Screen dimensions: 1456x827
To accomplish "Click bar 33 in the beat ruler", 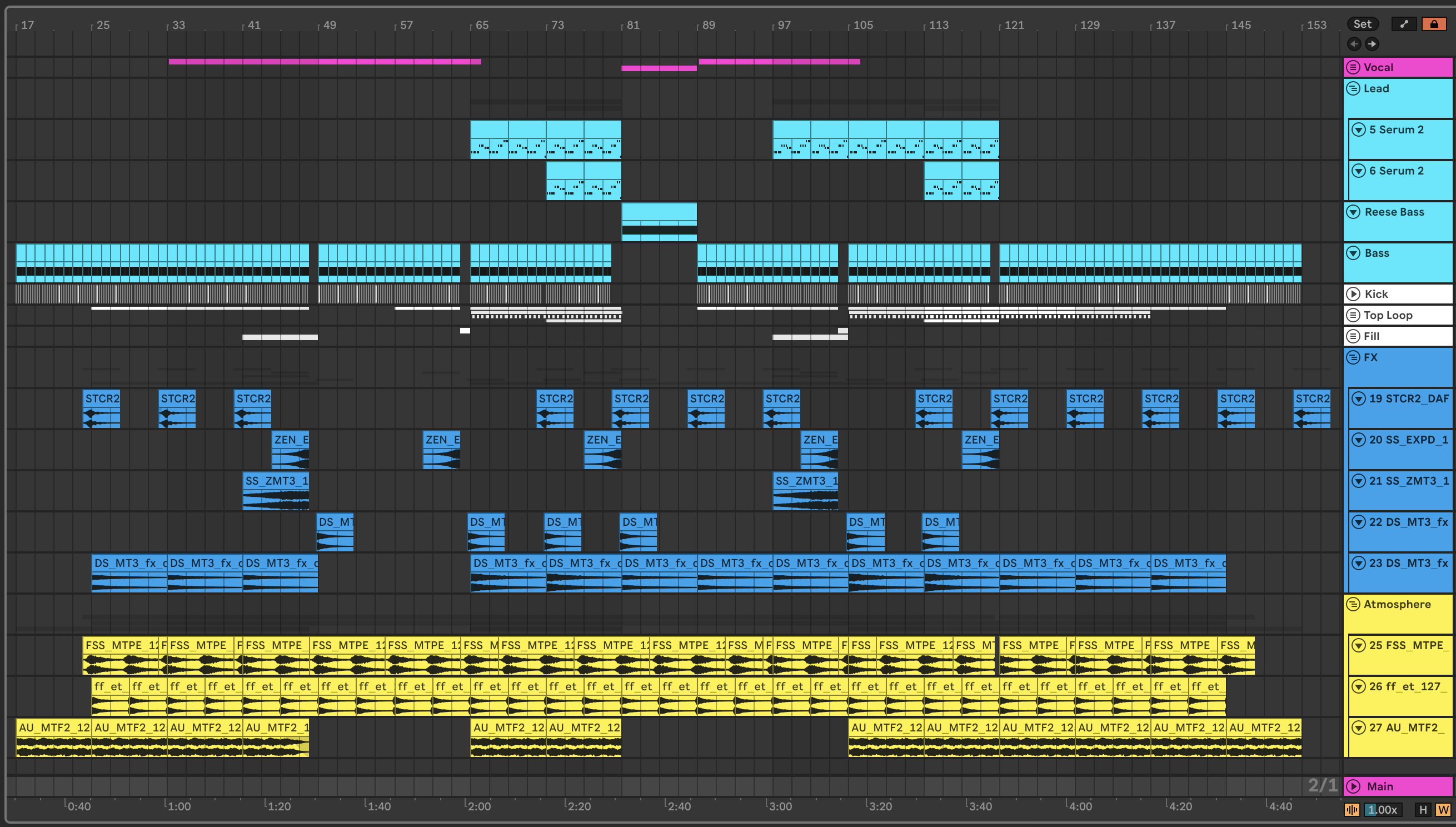I will [178, 25].
